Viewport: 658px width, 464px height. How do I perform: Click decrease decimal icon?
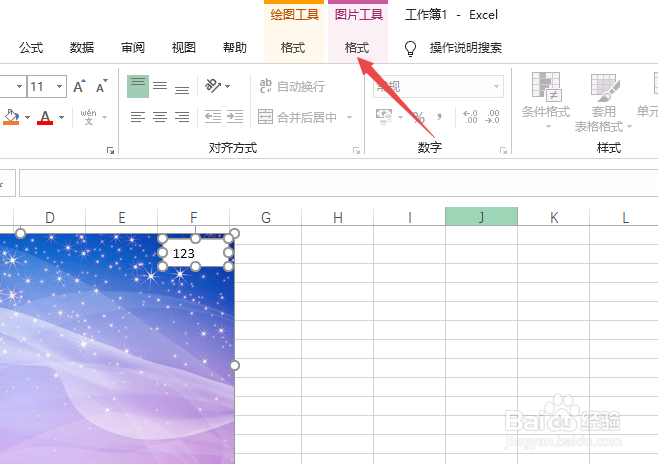(x=492, y=117)
